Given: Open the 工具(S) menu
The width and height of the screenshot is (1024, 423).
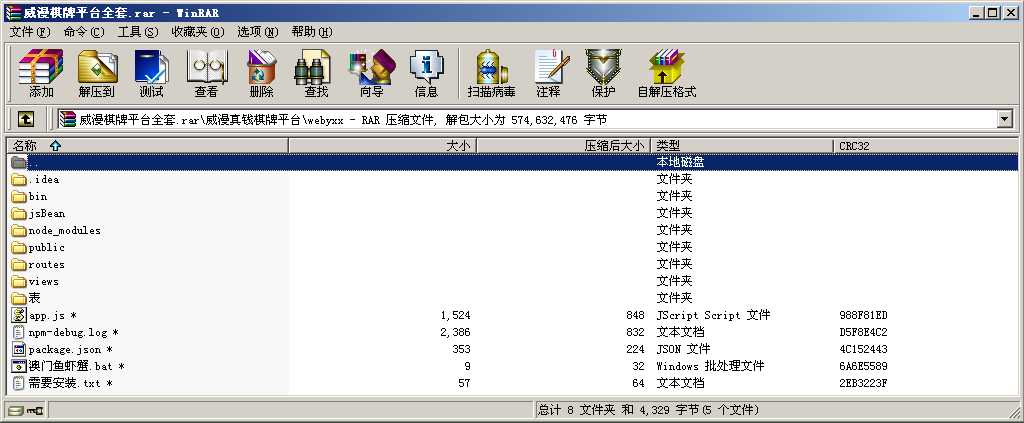Looking at the screenshot, I should 138,32.
